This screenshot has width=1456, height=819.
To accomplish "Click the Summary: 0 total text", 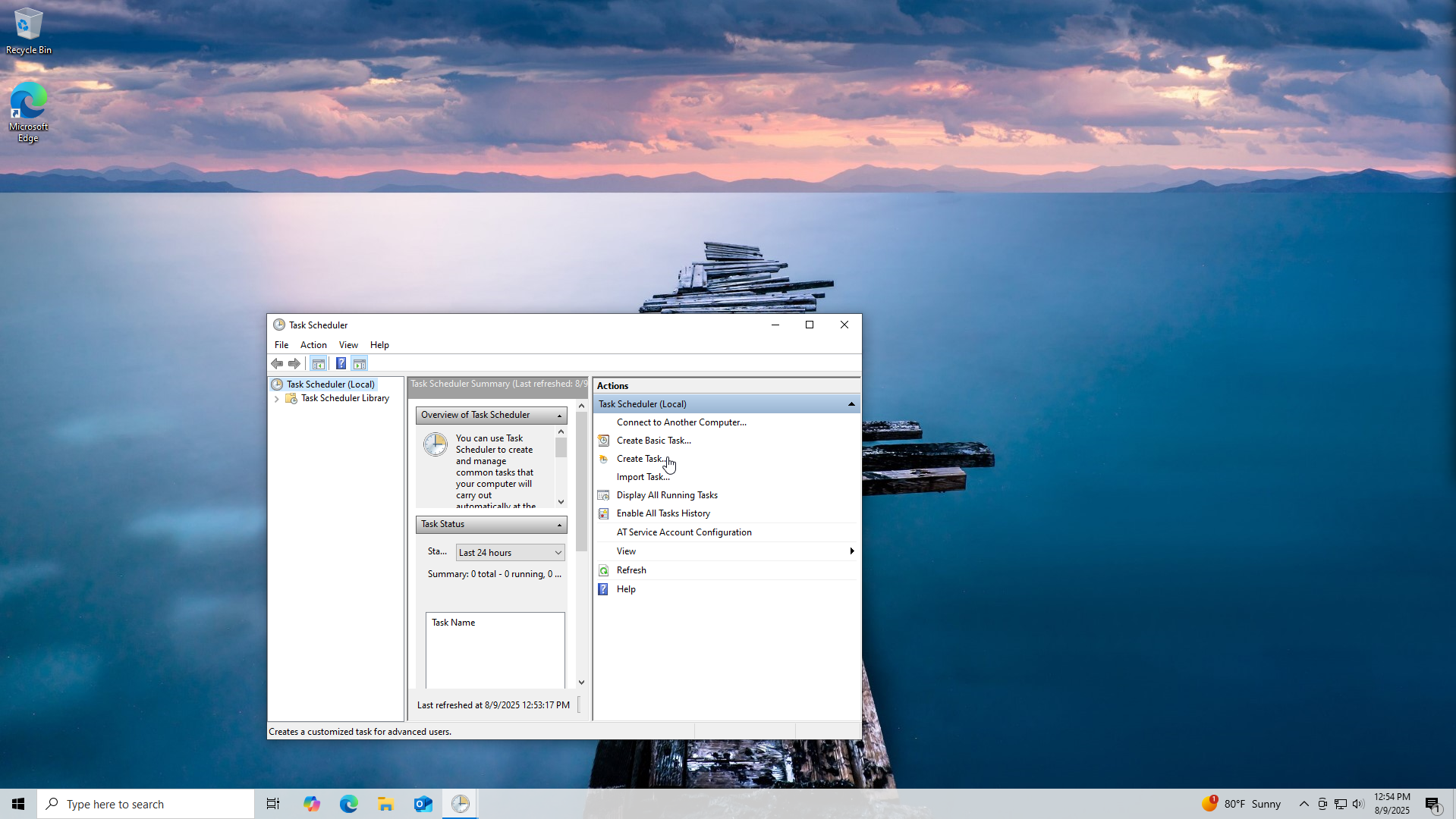I will tap(494, 574).
